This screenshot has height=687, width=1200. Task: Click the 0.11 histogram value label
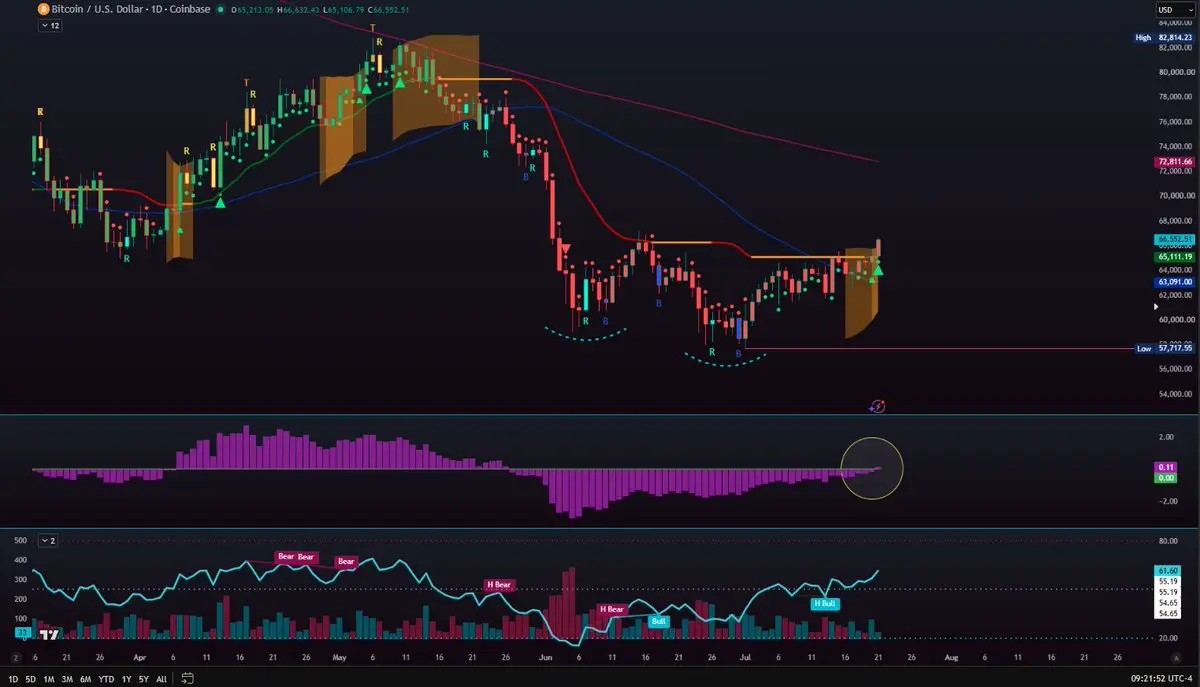1166,467
